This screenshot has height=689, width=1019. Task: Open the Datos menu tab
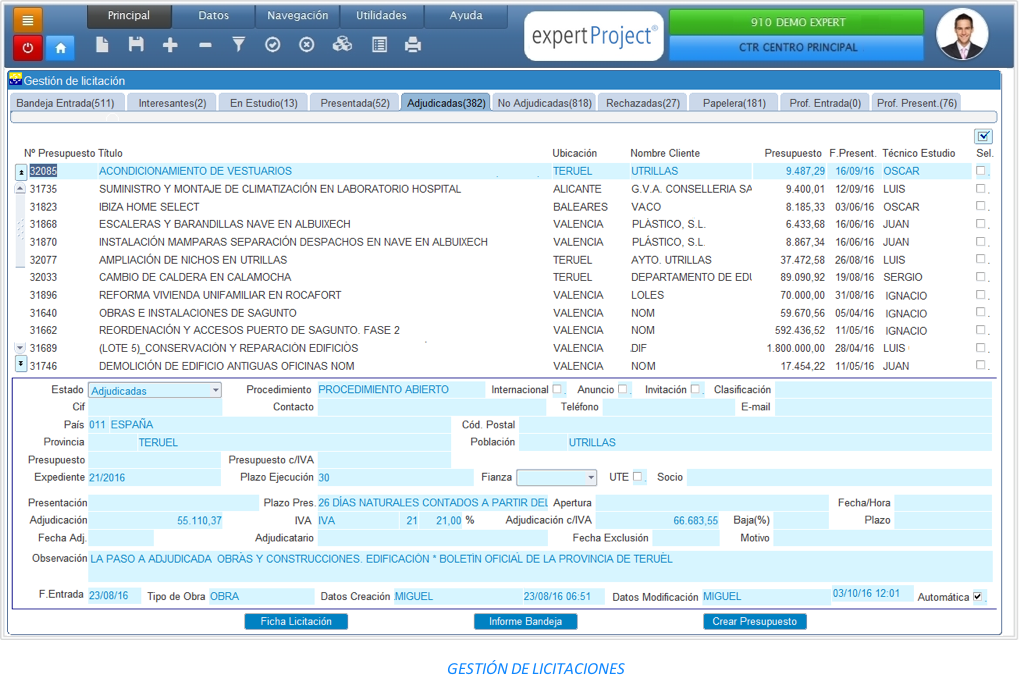(214, 16)
